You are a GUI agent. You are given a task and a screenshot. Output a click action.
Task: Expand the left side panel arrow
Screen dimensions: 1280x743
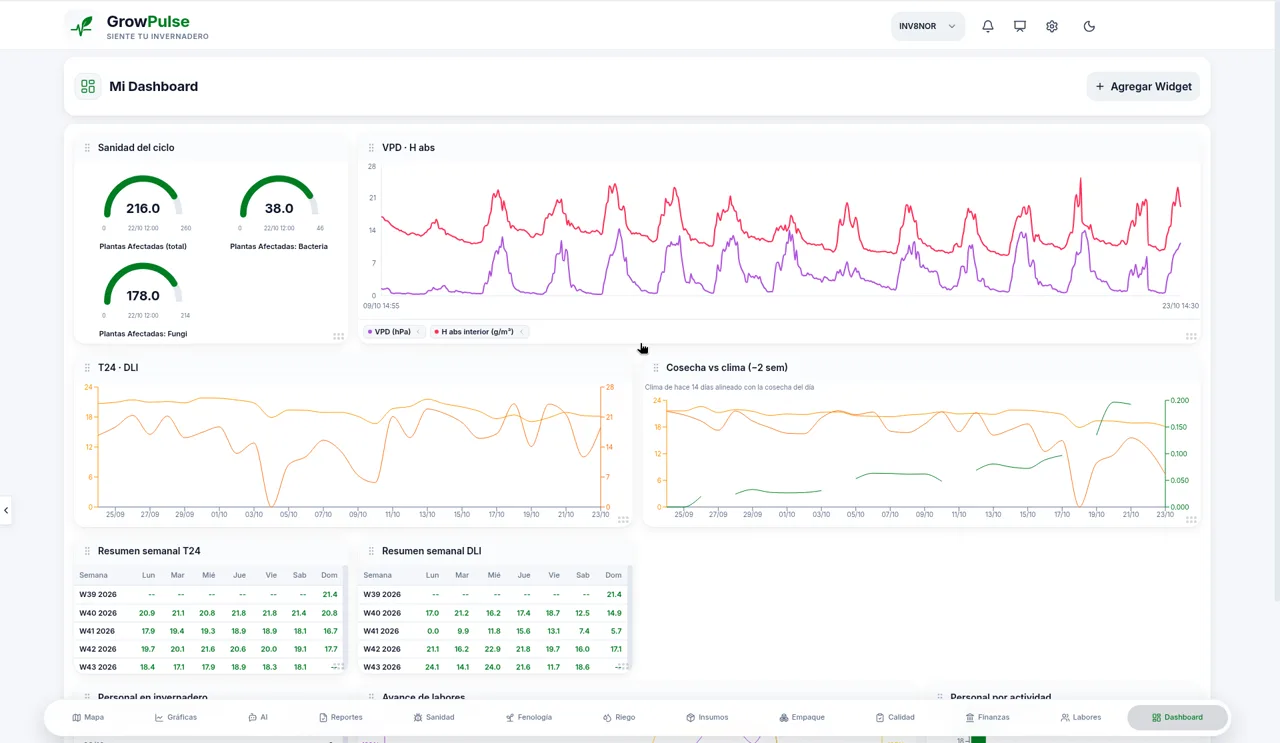tap(6, 510)
